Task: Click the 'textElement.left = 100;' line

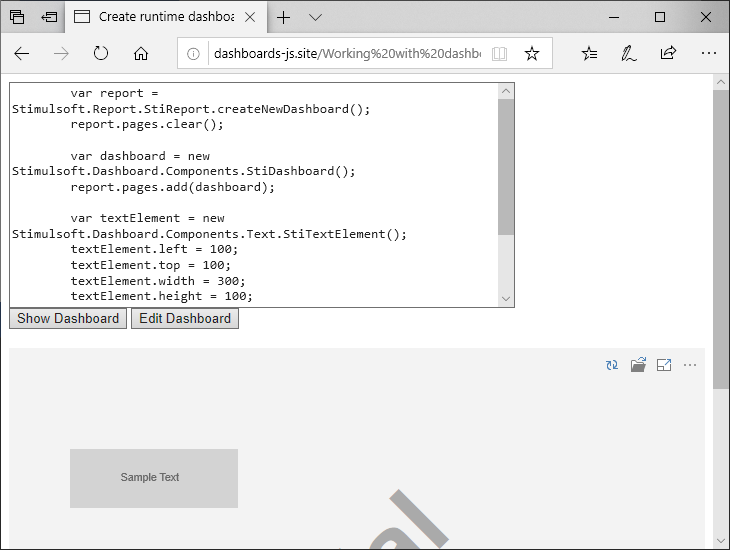Action: tap(154, 249)
